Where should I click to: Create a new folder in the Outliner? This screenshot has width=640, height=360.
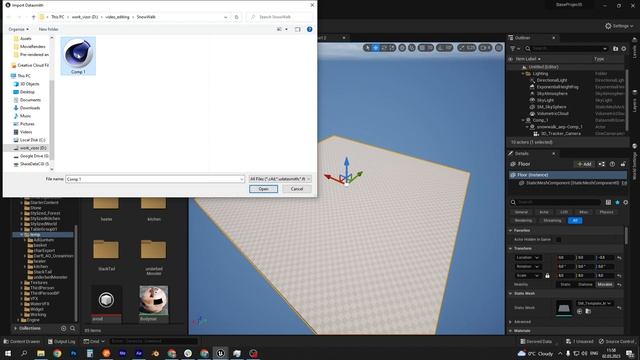coord(616,49)
